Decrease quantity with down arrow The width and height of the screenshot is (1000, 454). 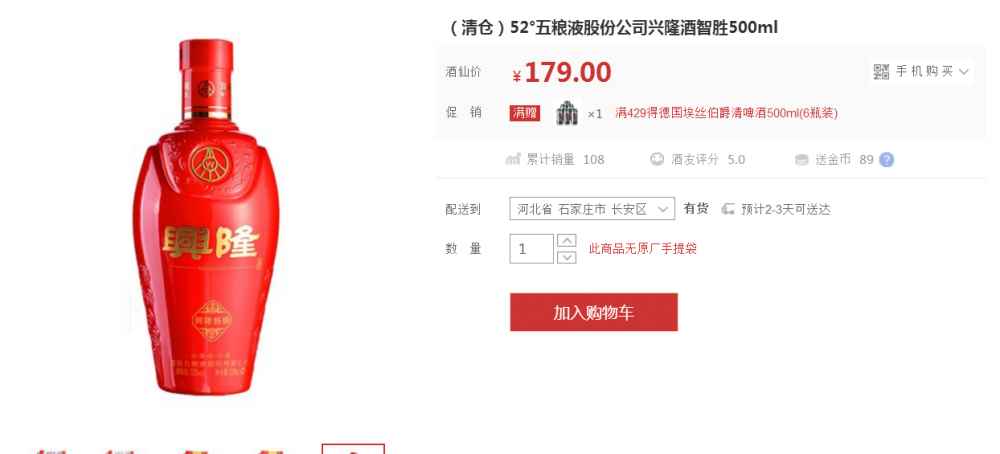pos(566,257)
